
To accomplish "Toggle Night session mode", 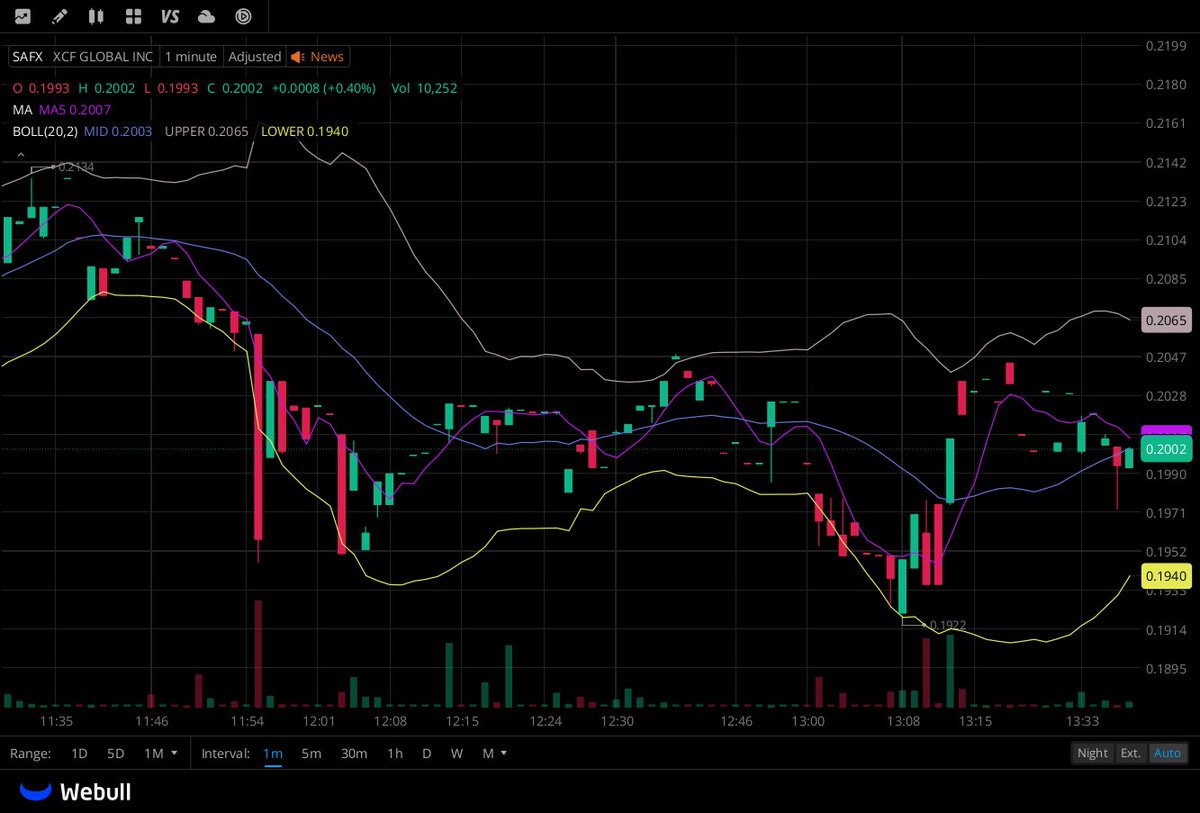I will click(1092, 753).
